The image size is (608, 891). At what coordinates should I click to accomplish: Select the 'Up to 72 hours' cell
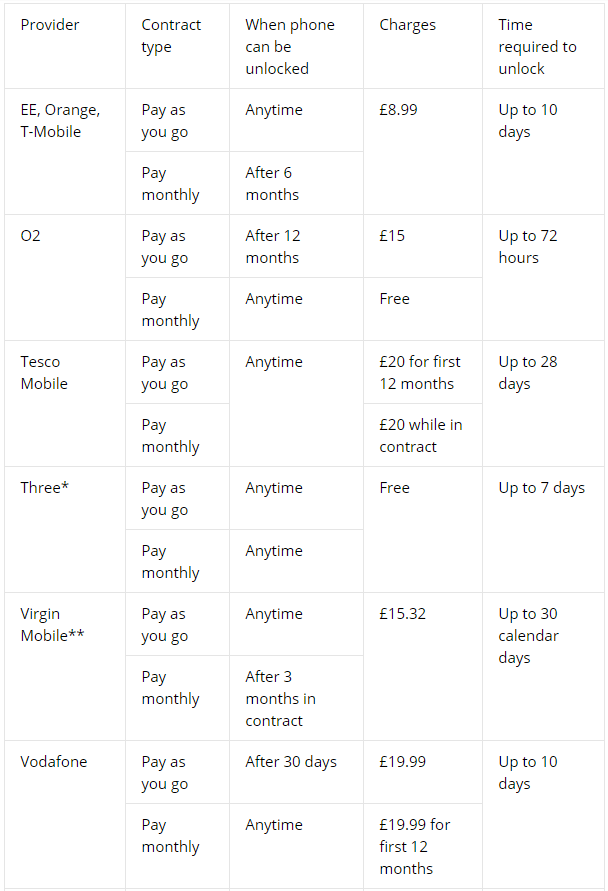click(x=543, y=277)
